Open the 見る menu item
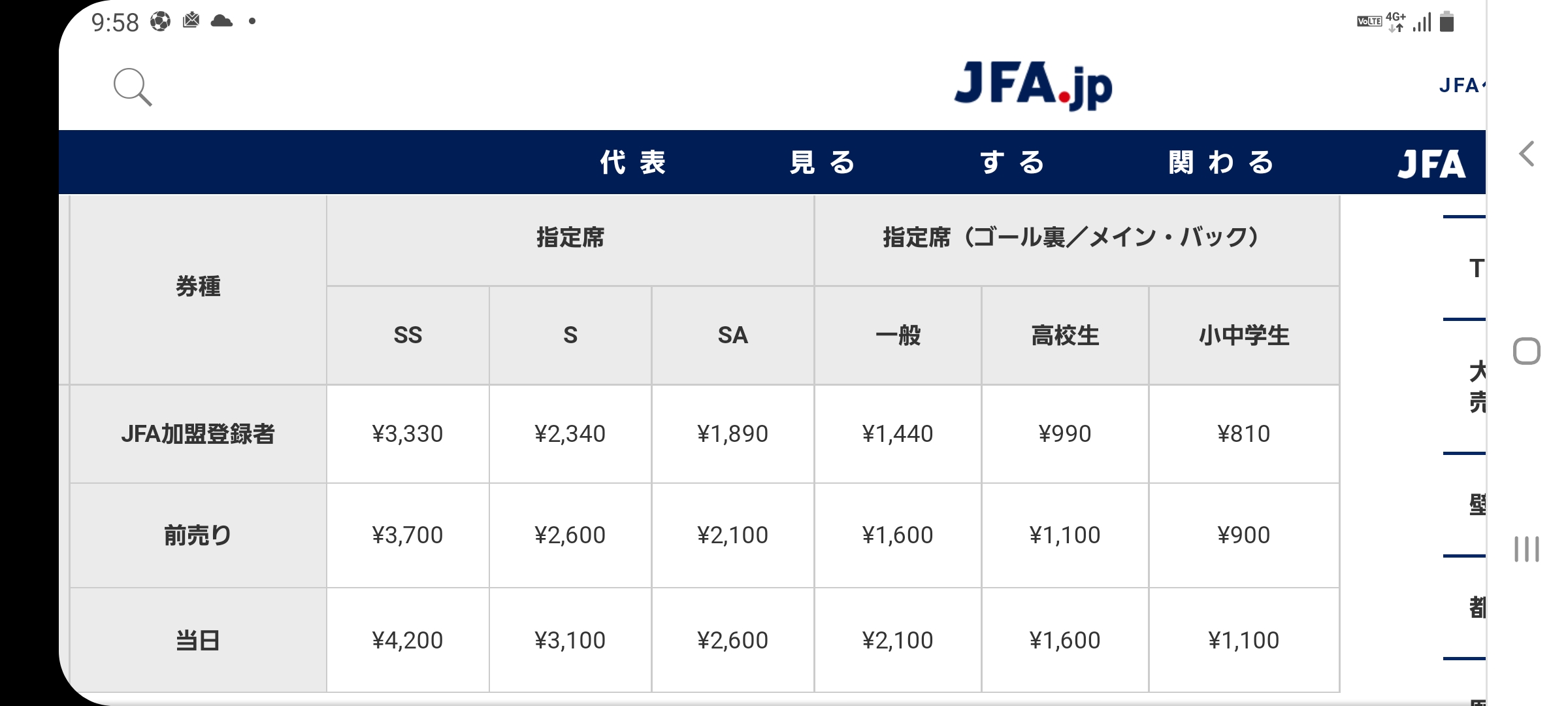 click(x=822, y=162)
